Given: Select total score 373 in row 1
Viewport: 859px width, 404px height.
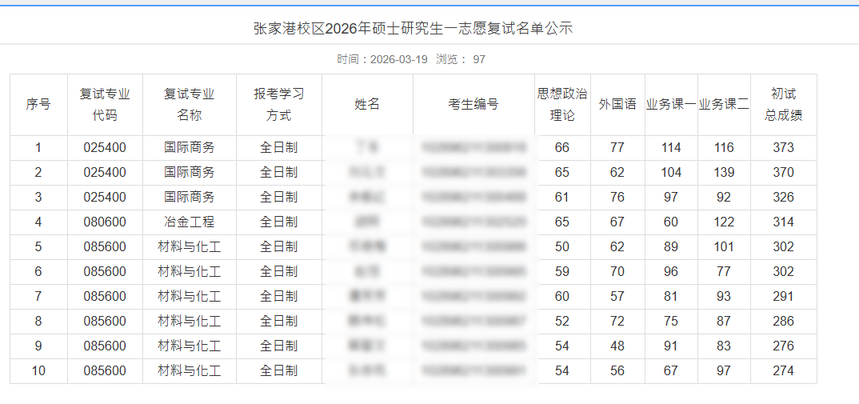Looking at the screenshot, I should 783,147.
